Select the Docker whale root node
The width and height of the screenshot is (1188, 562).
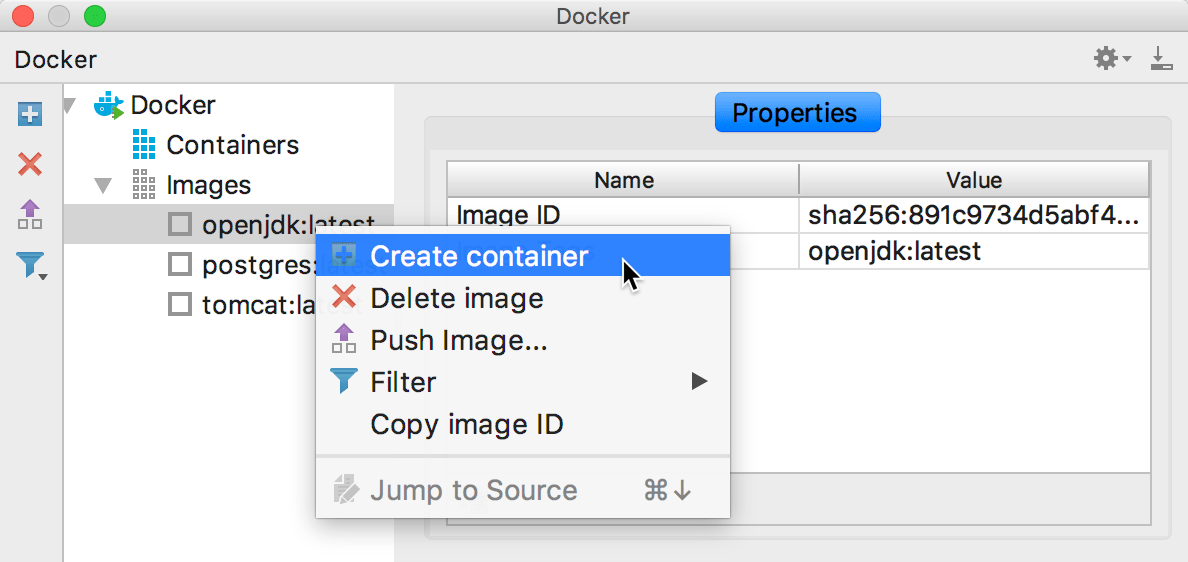109,105
